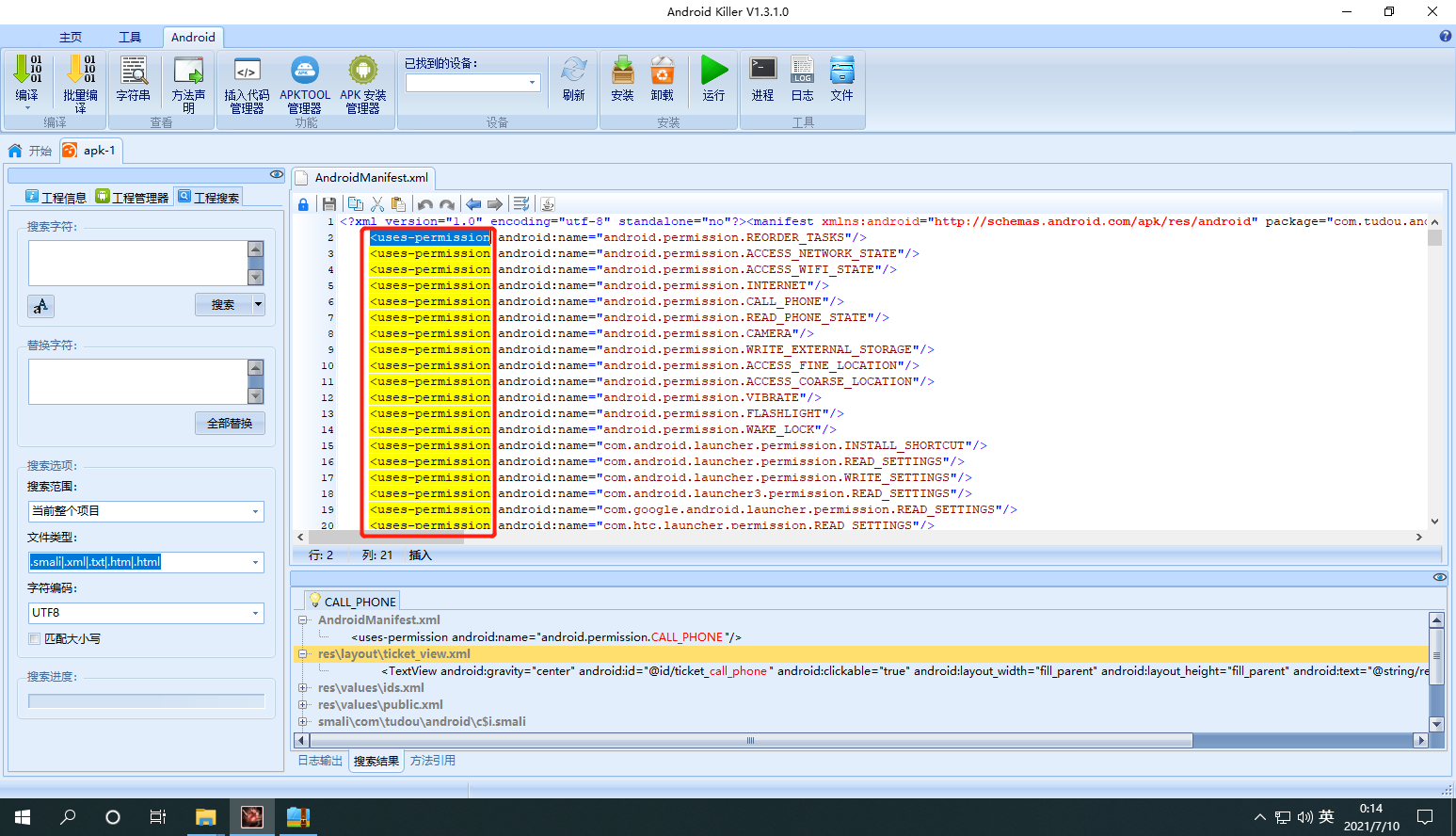
Task: Click the 全部替换 replace all button
Action: (x=230, y=424)
